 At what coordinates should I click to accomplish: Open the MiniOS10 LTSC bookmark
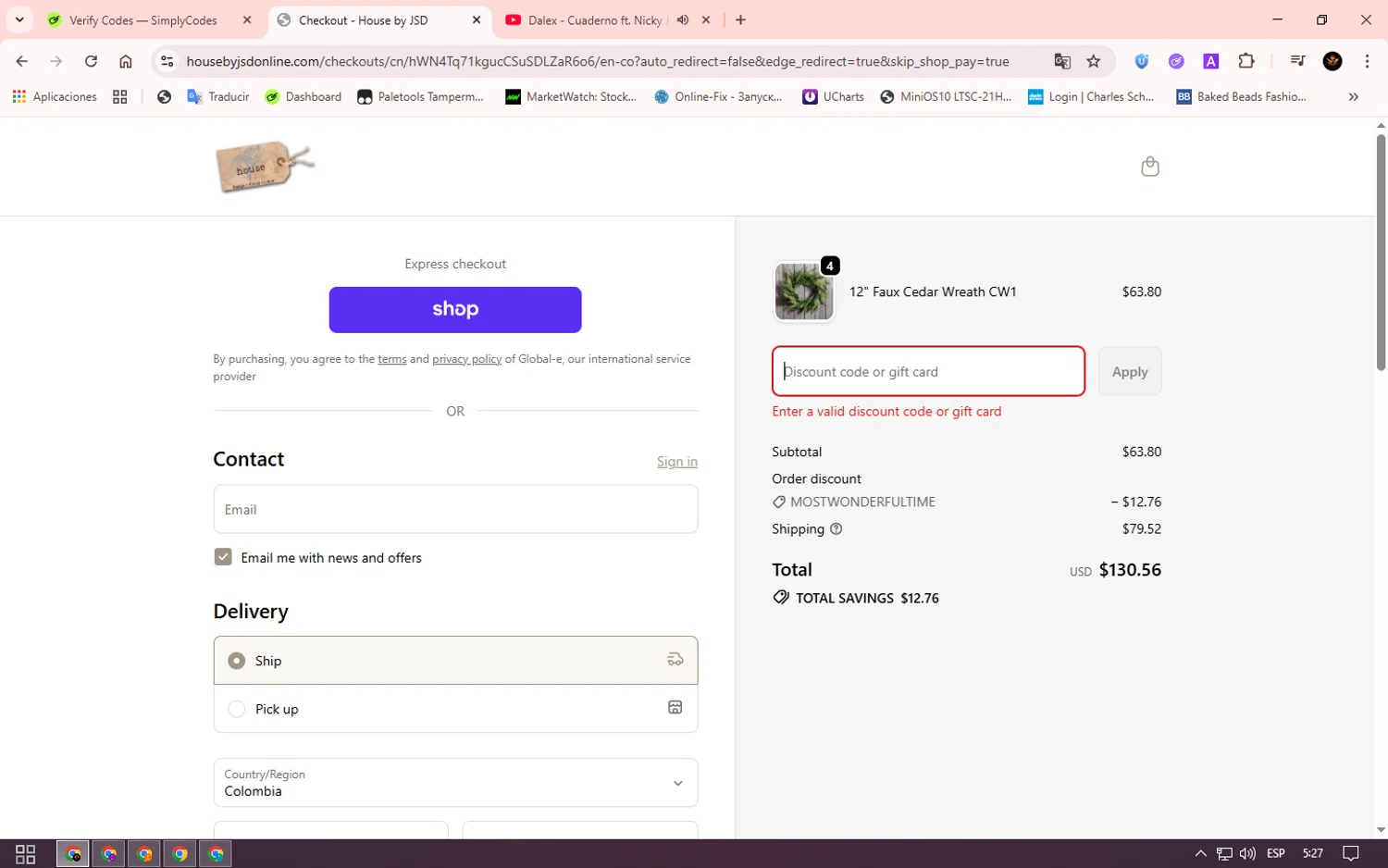pyautogui.click(x=946, y=96)
